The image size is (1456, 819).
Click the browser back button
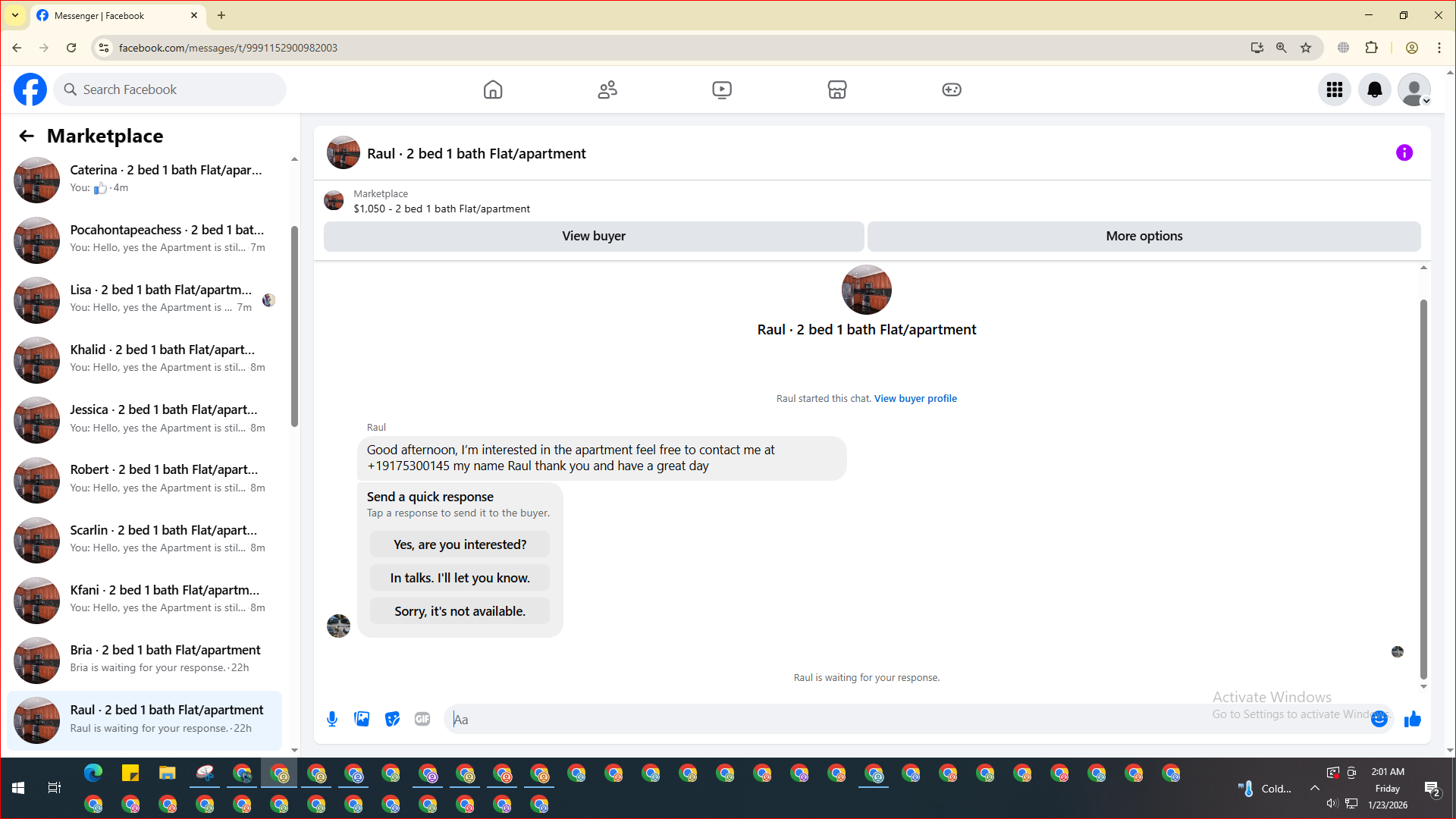pyautogui.click(x=17, y=48)
